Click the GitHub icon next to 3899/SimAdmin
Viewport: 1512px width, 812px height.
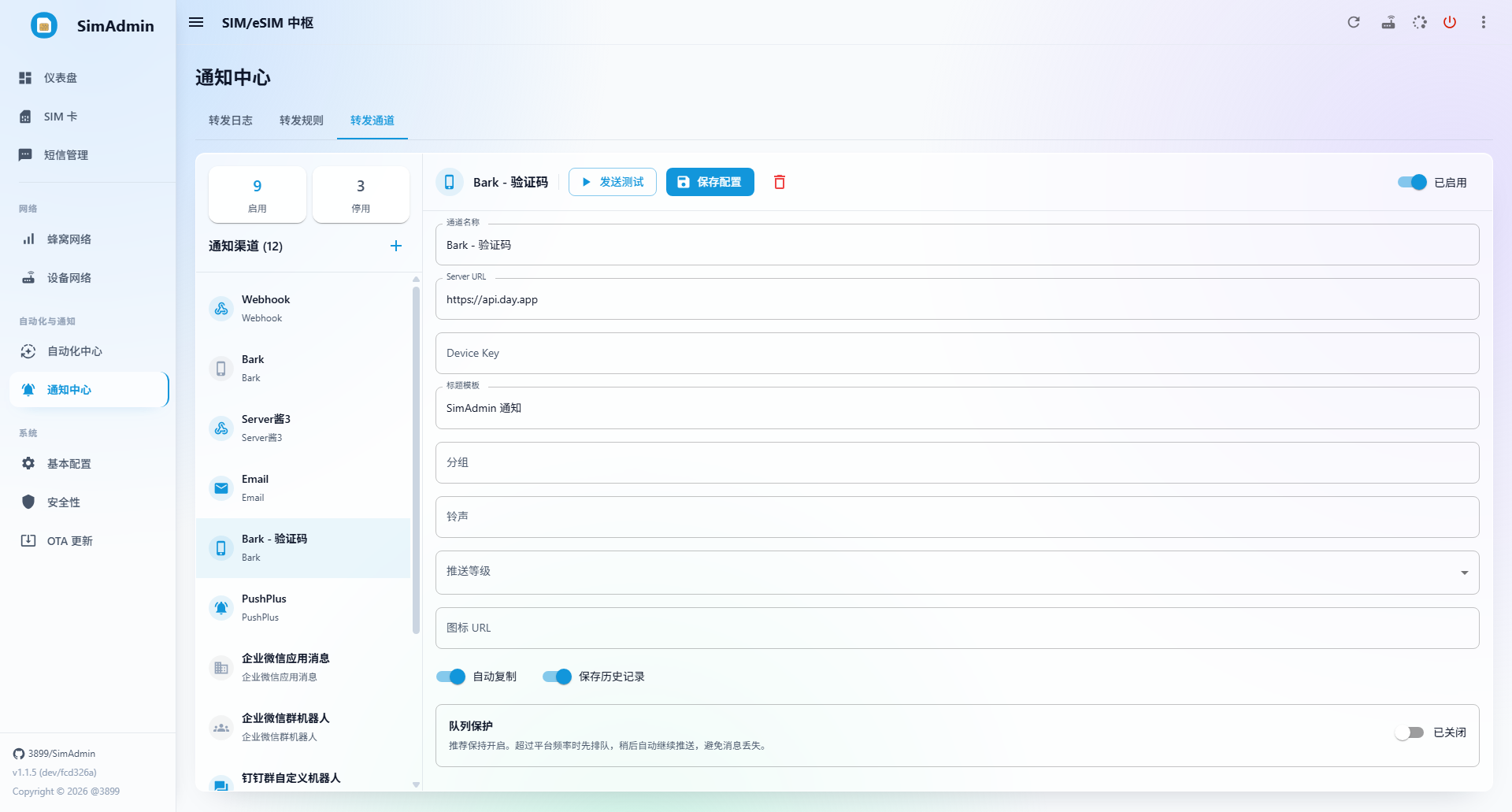pos(19,754)
